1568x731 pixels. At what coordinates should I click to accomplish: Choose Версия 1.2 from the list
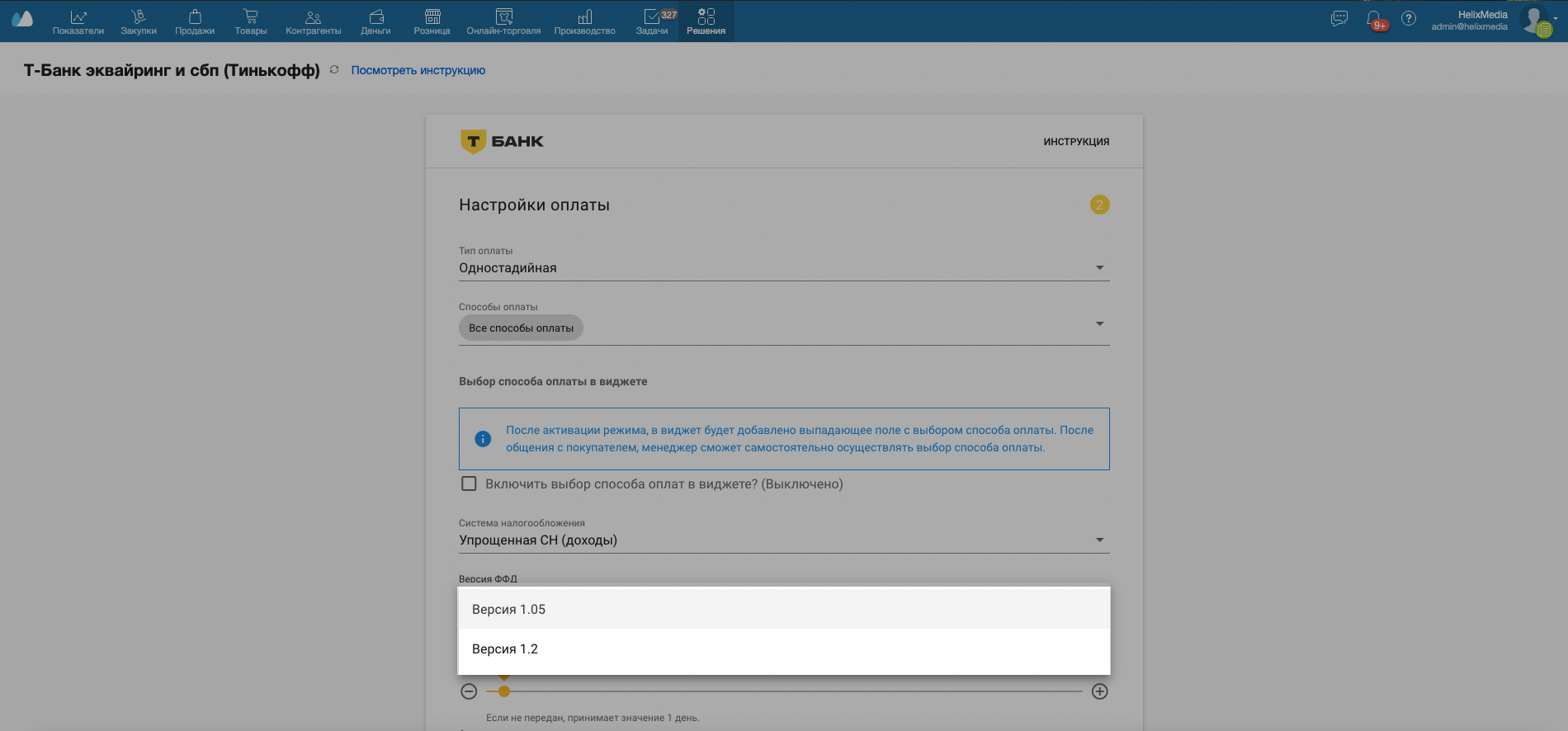[505, 649]
